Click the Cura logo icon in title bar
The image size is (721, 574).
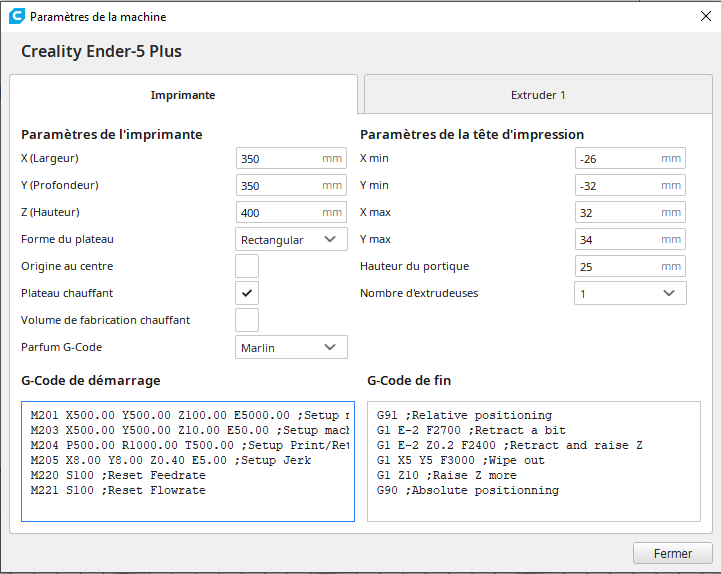16,16
